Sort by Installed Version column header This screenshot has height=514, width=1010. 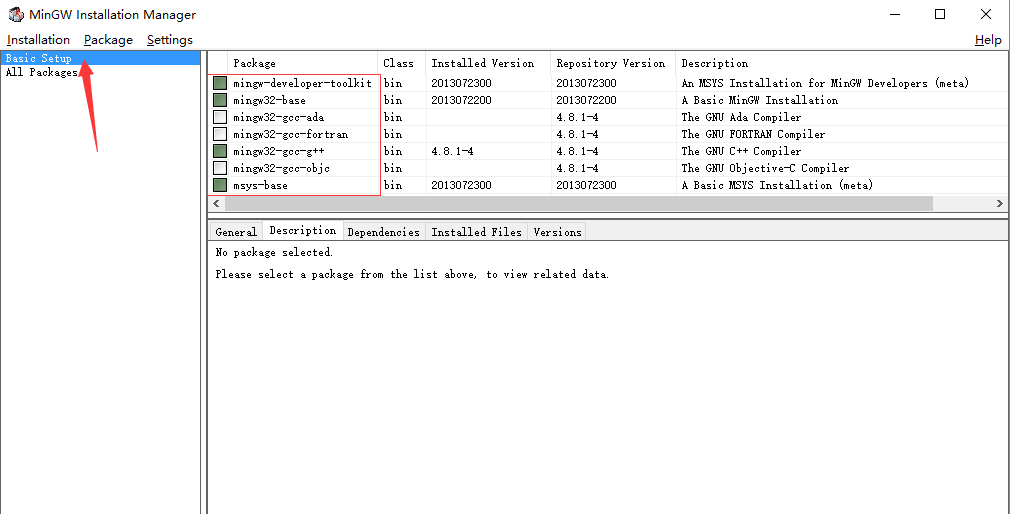(488, 63)
